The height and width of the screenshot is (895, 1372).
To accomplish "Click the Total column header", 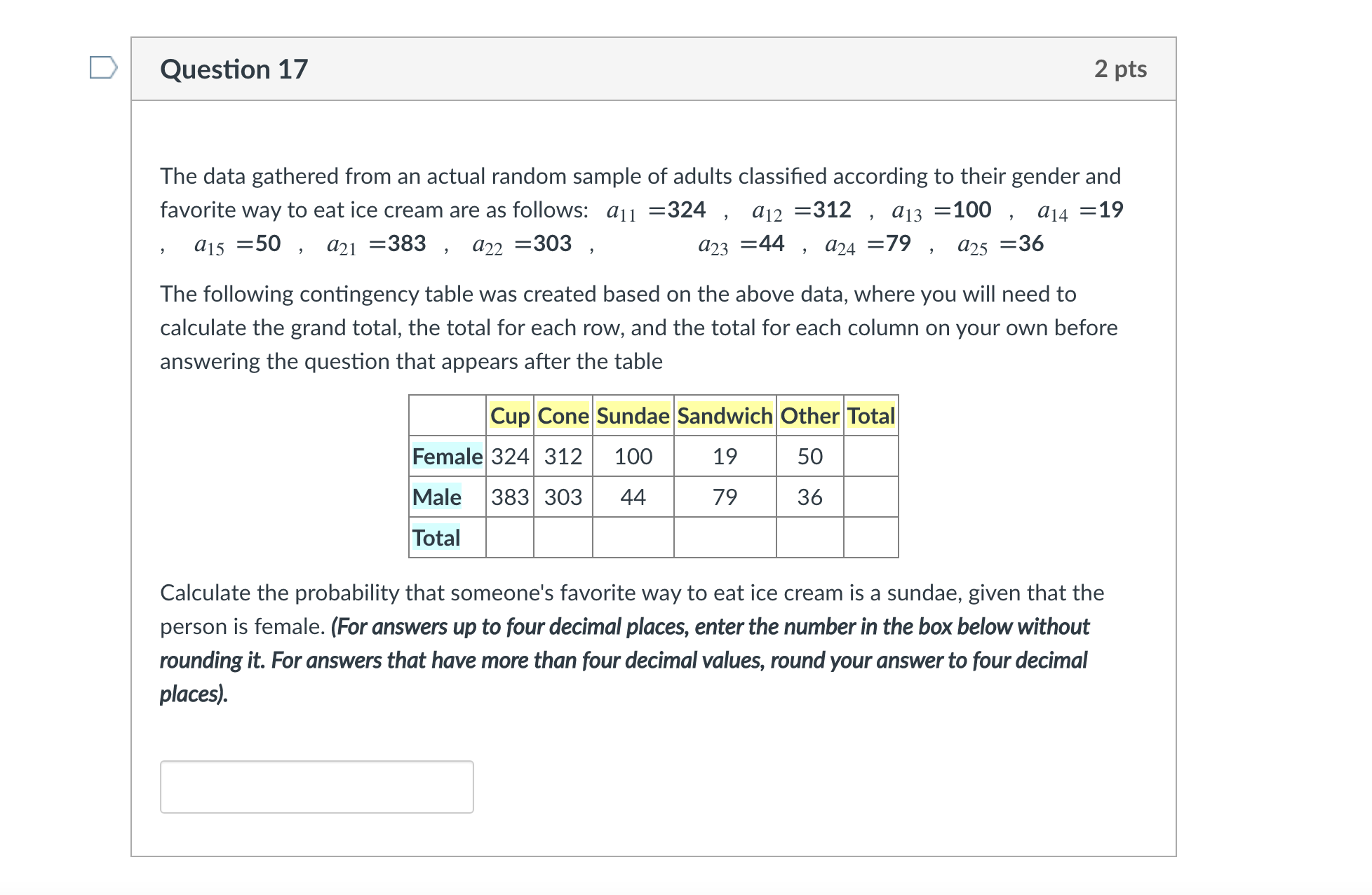I will pos(870,415).
